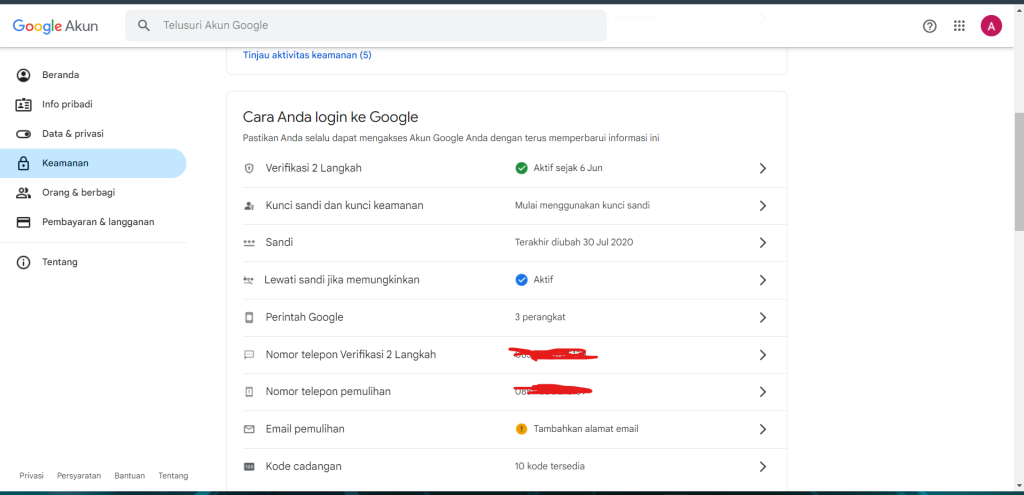
Task: Open the account avatar profile menu
Action: [990, 26]
